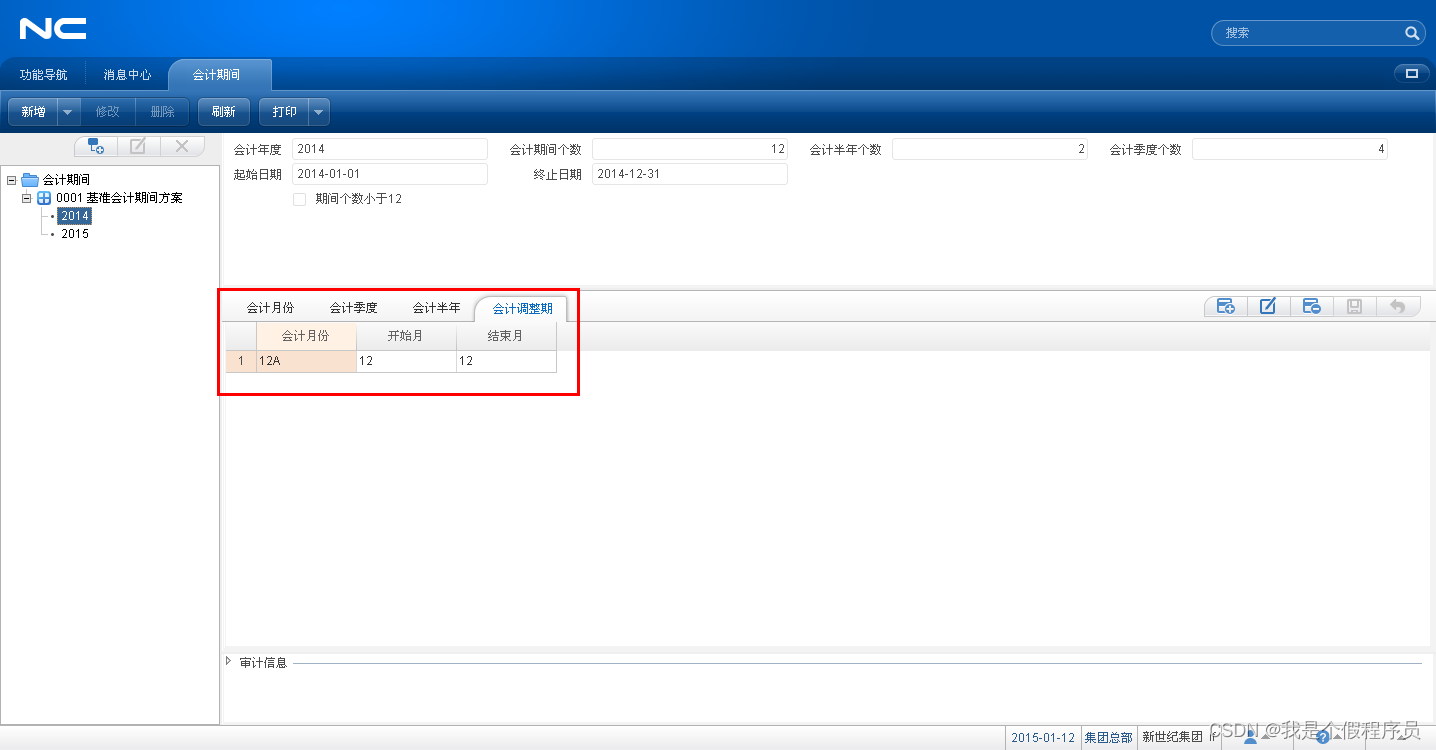1436x750 pixels.
Task: Collapse the 0001 基准会计期间方案 node
Action: pyautogui.click(x=27, y=198)
